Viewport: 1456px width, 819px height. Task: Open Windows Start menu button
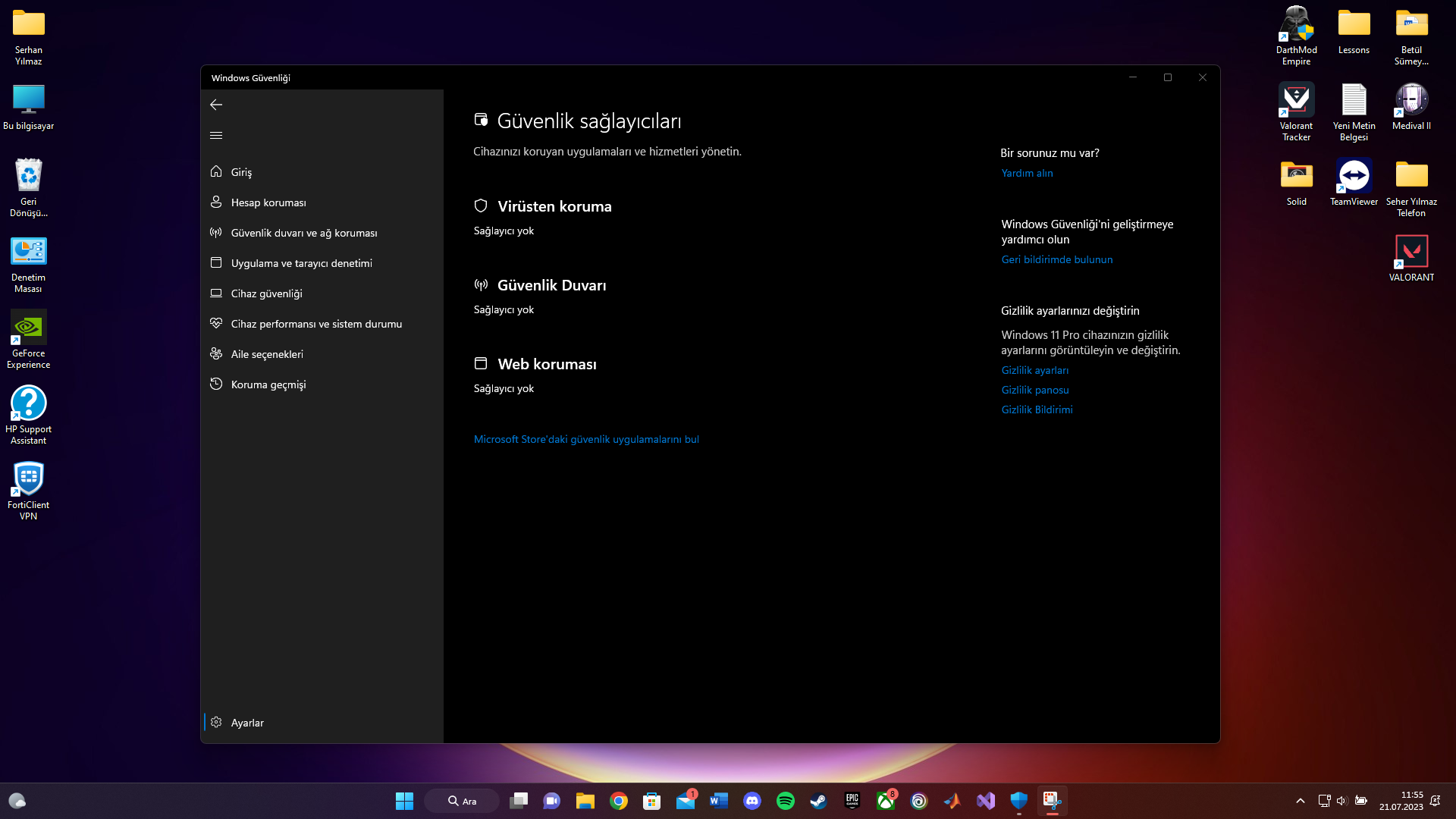coord(404,801)
